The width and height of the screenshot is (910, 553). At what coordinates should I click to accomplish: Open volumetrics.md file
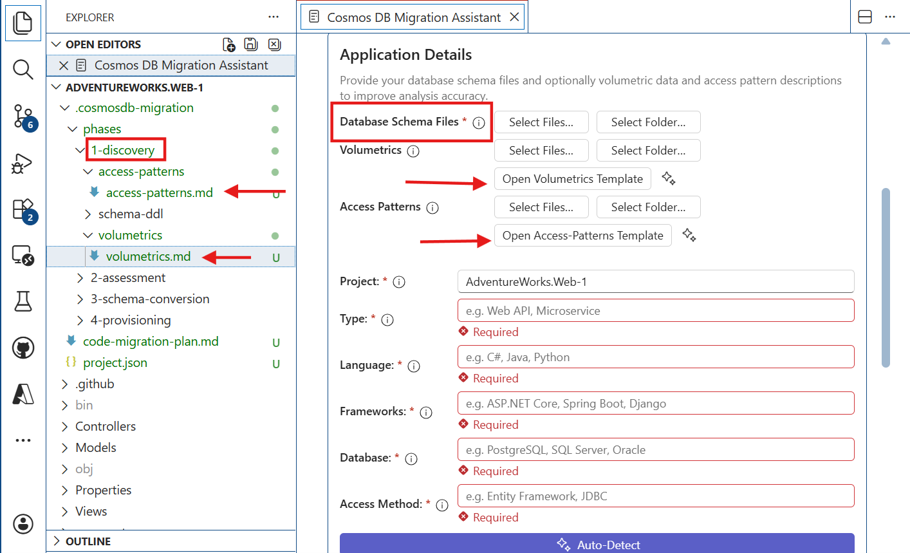click(x=148, y=256)
